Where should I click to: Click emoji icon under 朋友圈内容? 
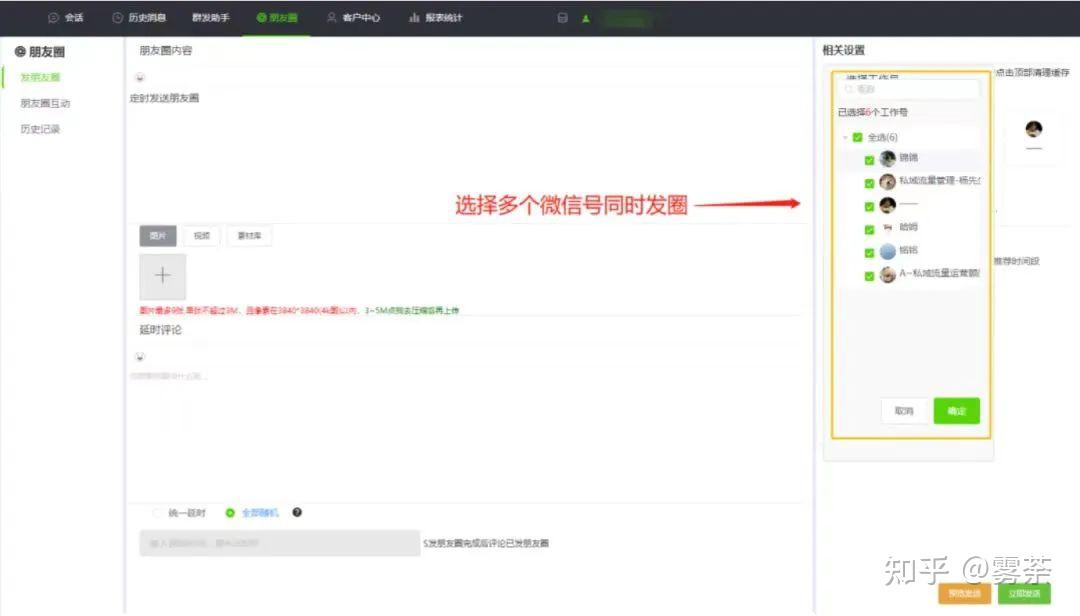[140, 77]
